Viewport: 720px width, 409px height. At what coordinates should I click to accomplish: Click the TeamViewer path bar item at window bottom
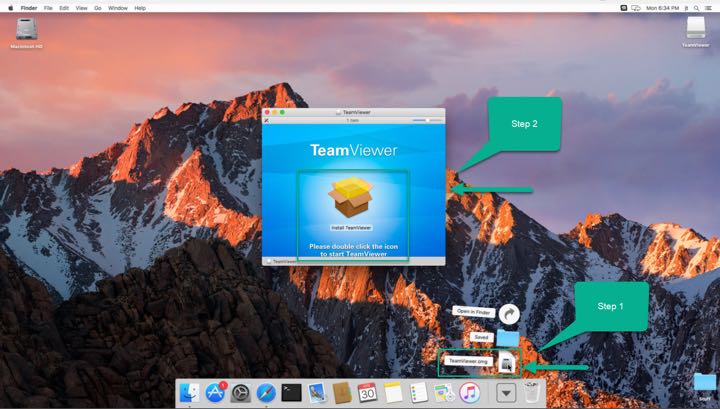281,261
